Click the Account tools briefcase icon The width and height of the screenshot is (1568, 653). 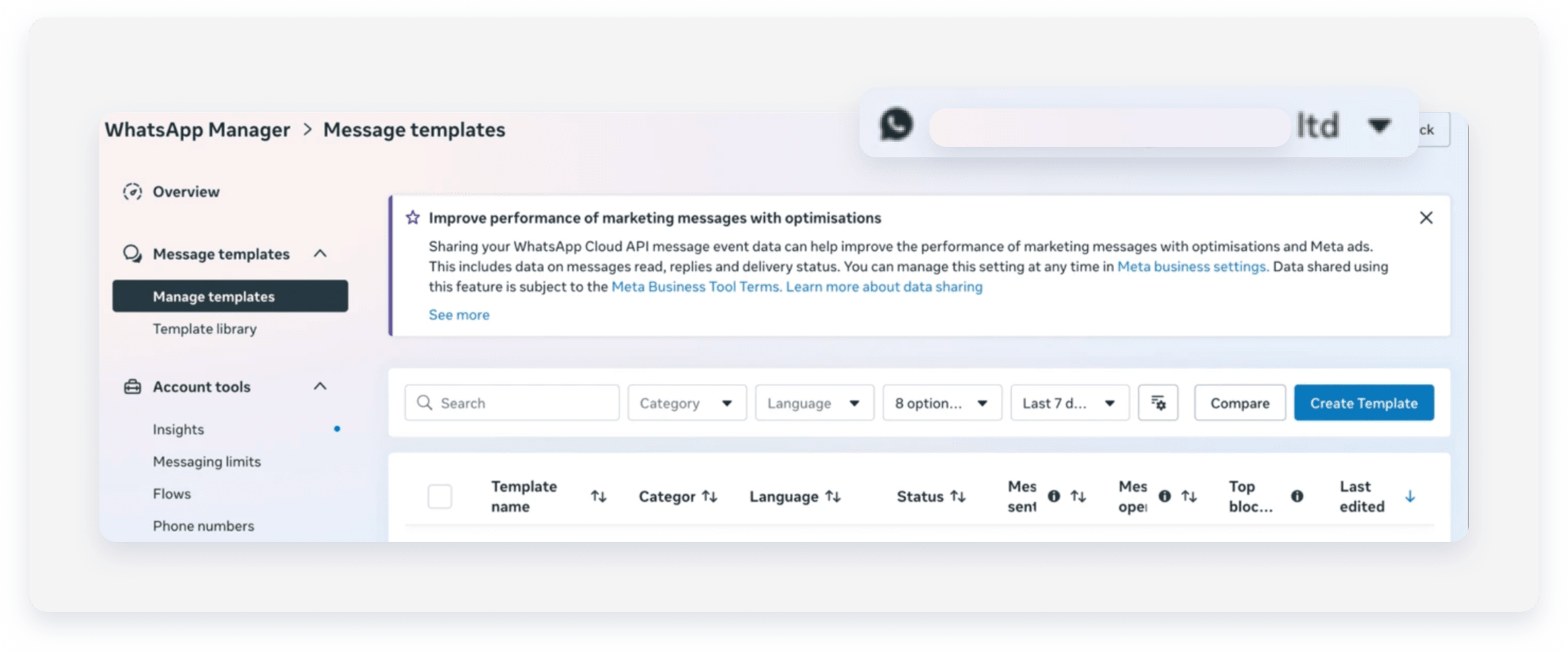133,387
